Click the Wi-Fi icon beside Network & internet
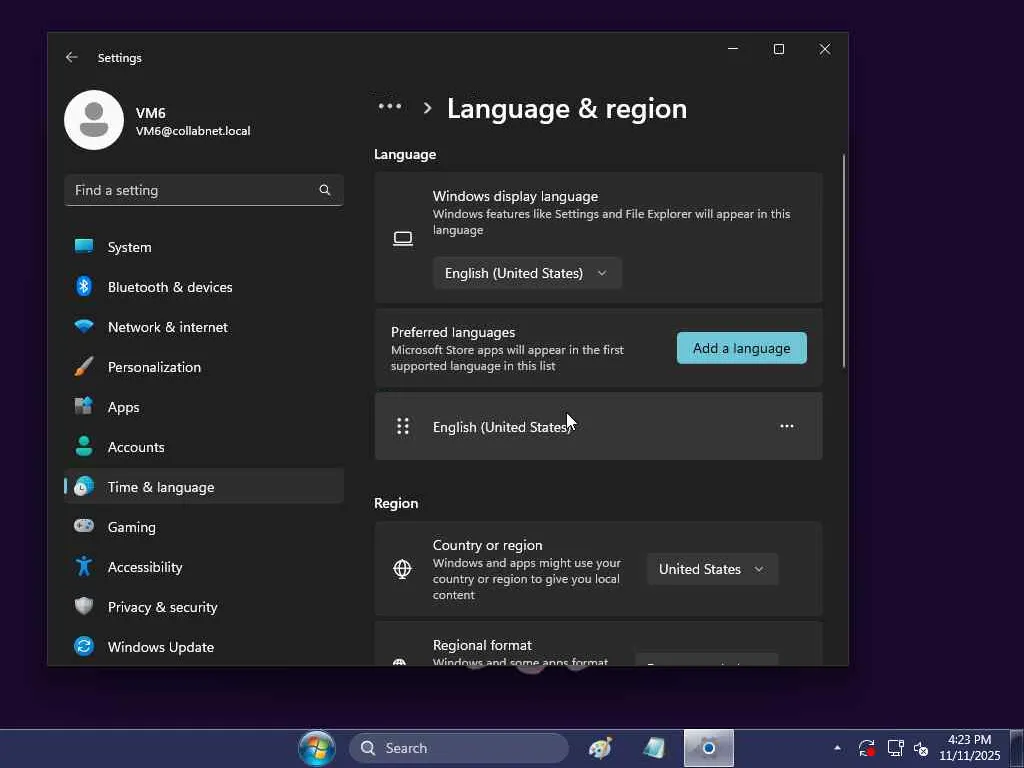Screen dimensions: 1024x768 pyautogui.click(x=84, y=326)
